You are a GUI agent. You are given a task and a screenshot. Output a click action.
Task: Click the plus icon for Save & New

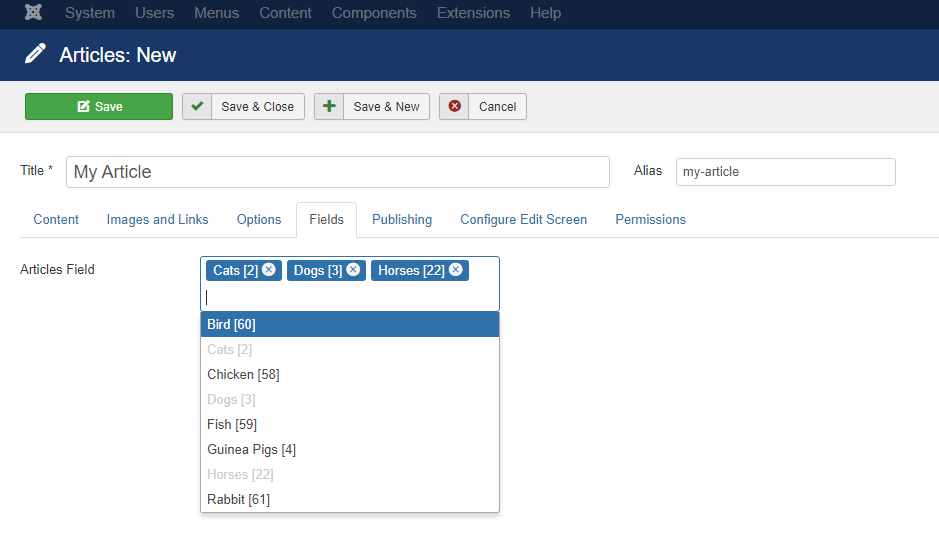(329, 107)
